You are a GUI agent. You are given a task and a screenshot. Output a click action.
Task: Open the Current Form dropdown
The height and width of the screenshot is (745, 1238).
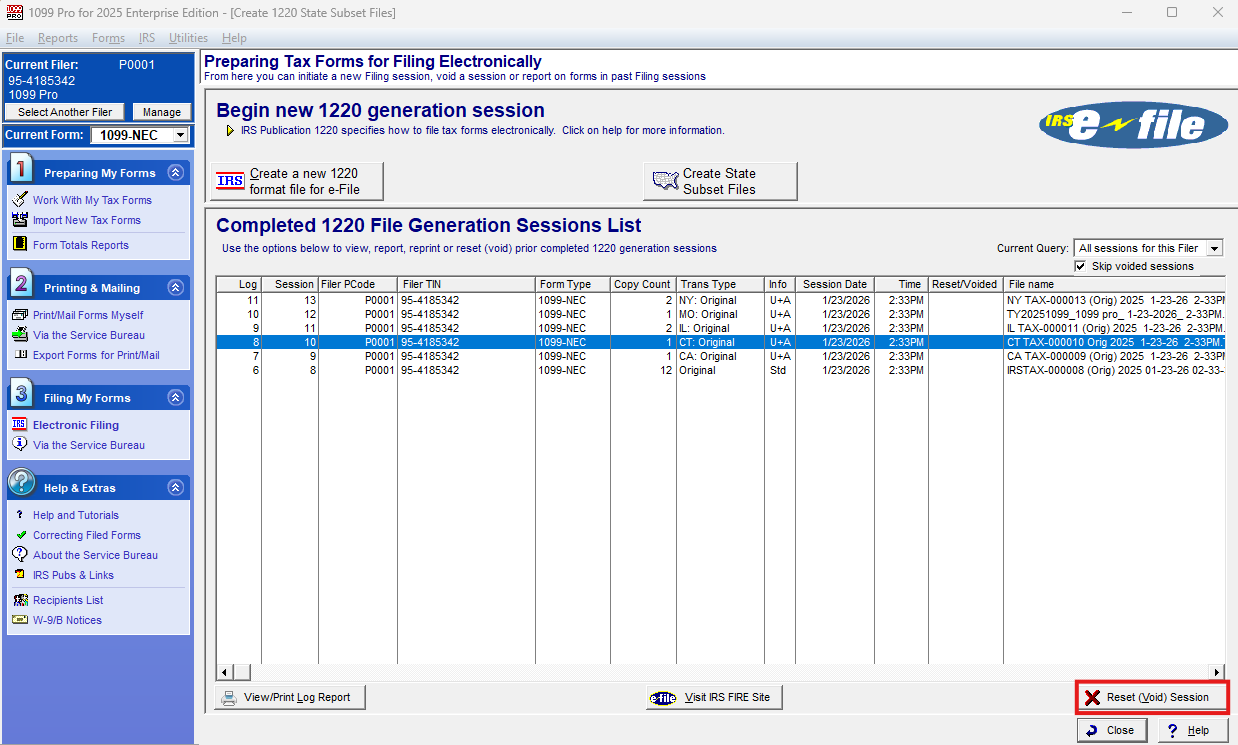180,135
